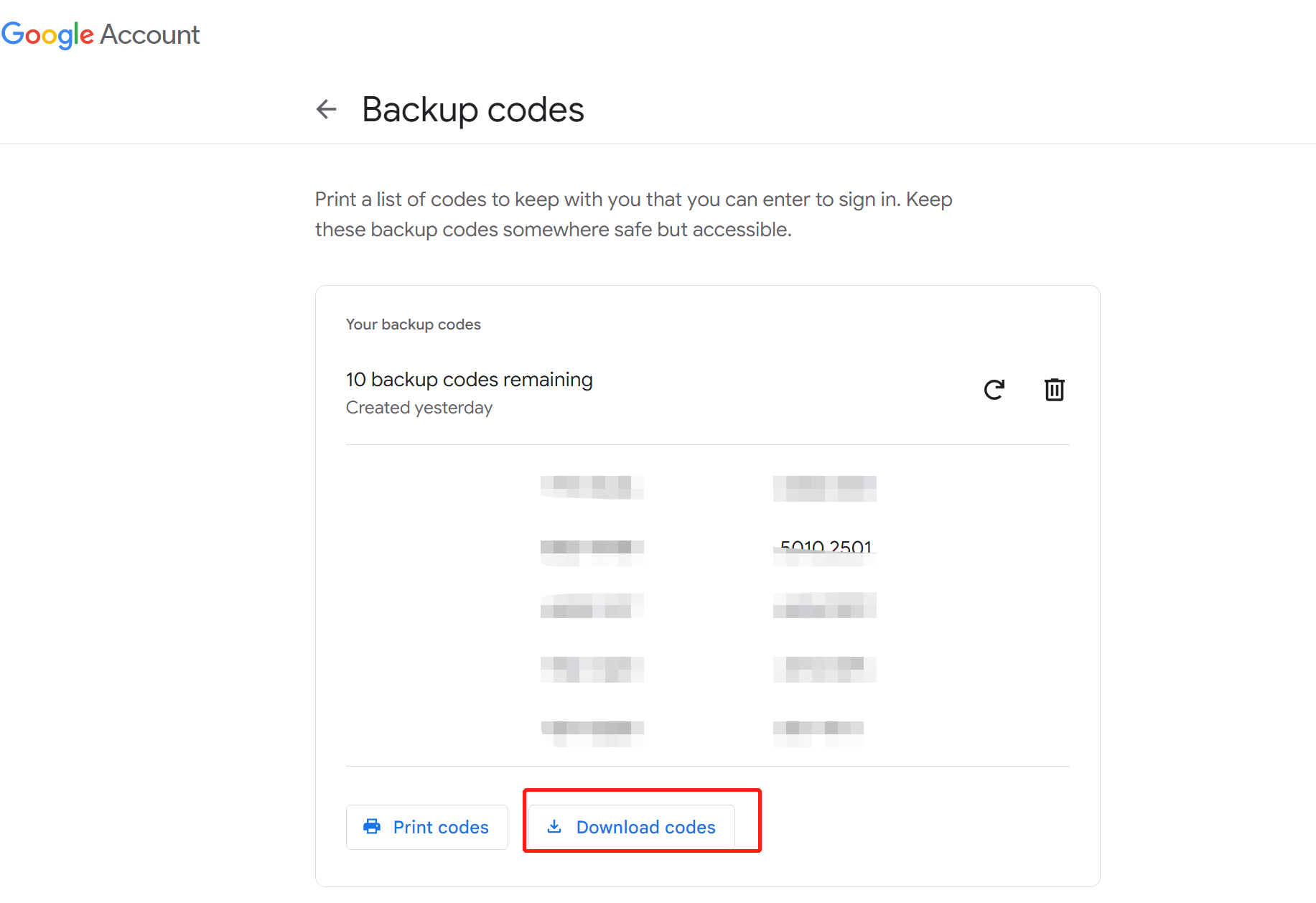
Task: Select the blurred code in top-right row
Action: (x=824, y=488)
